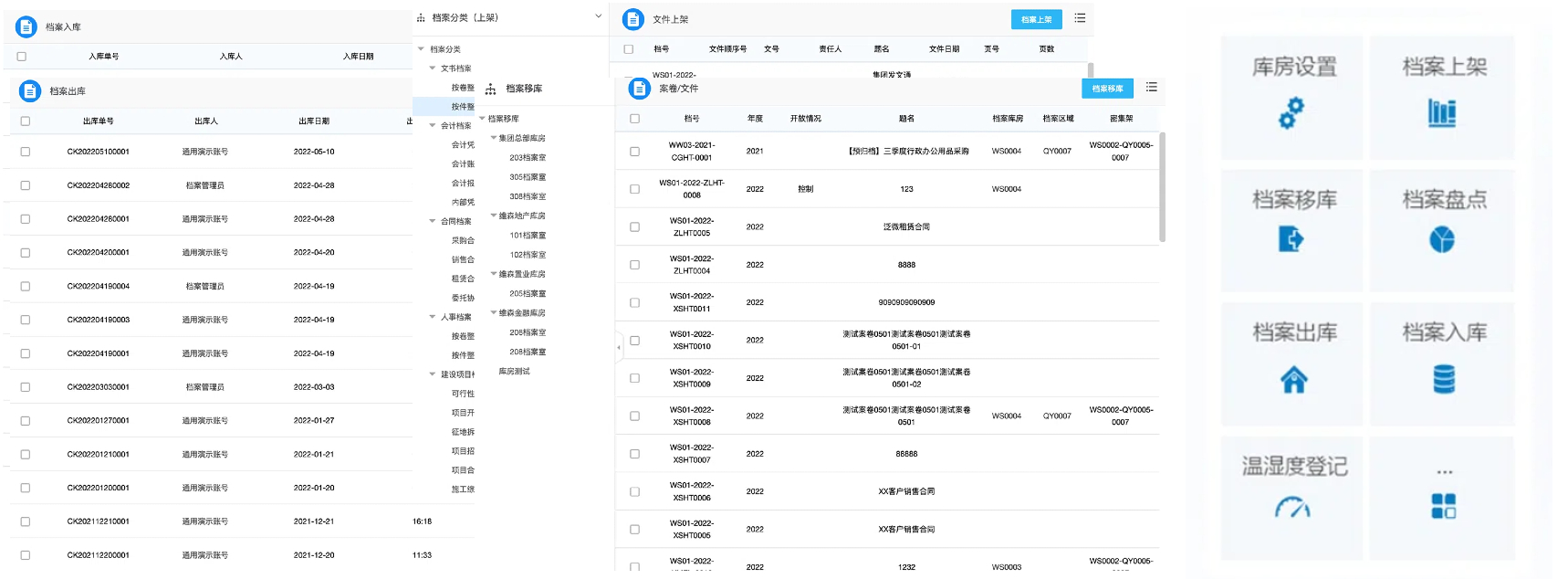Screen dimensions: 1568x579
Task: Click the blue 档案移库 button
Action: point(1107,89)
